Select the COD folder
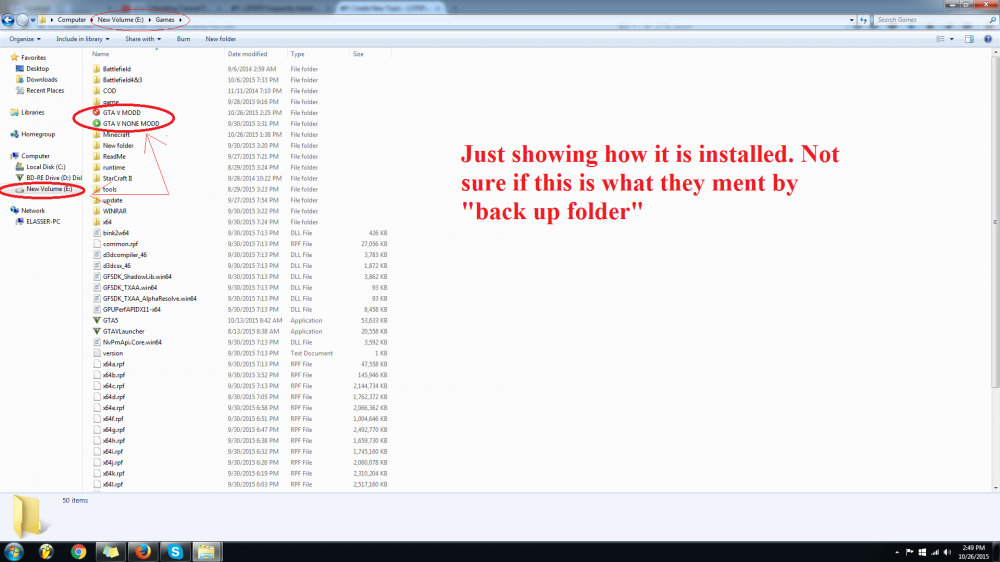The width and height of the screenshot is (1000, 562). (109, 91)
